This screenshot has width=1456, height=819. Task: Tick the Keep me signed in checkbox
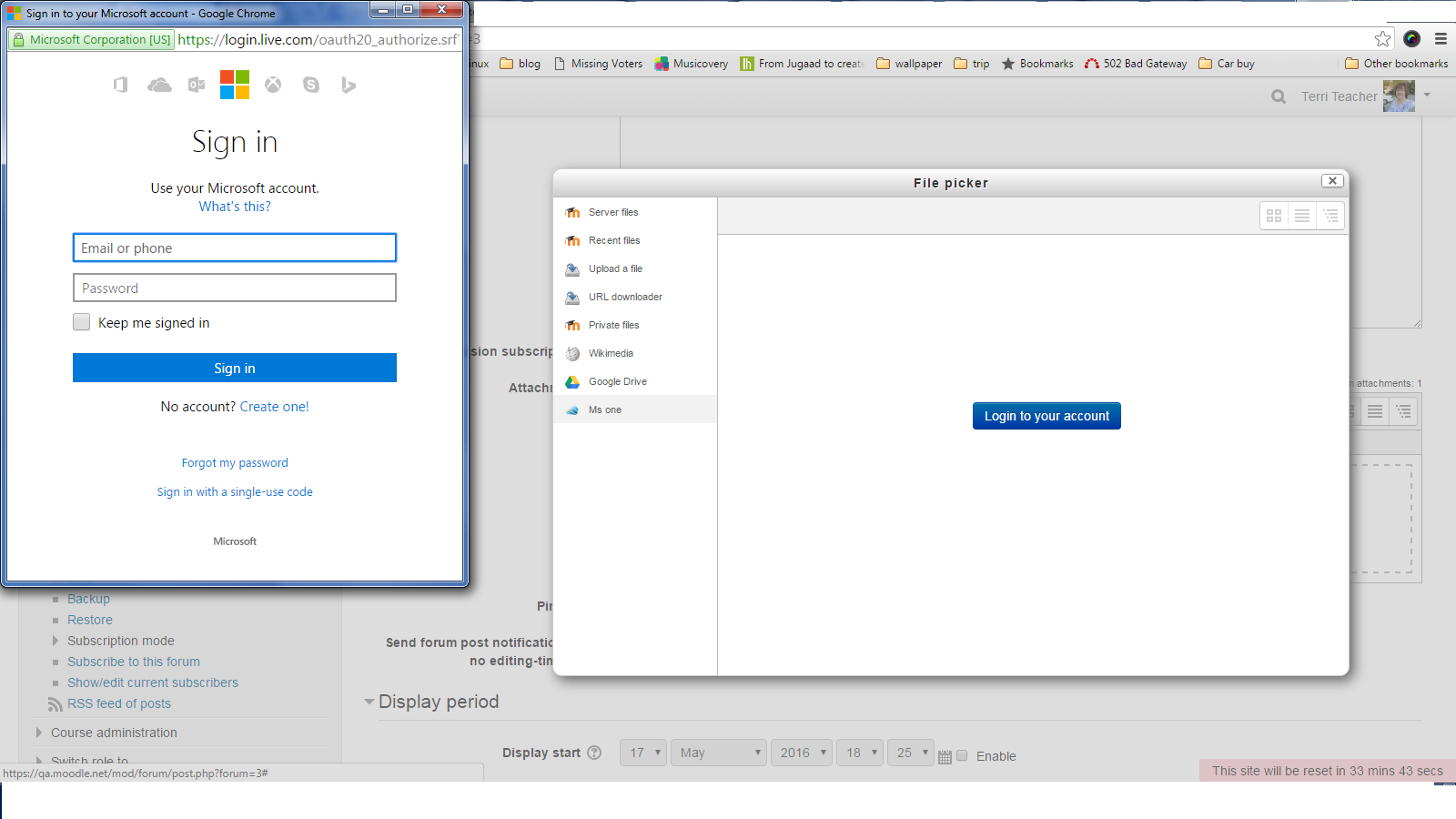pos(82,322)
